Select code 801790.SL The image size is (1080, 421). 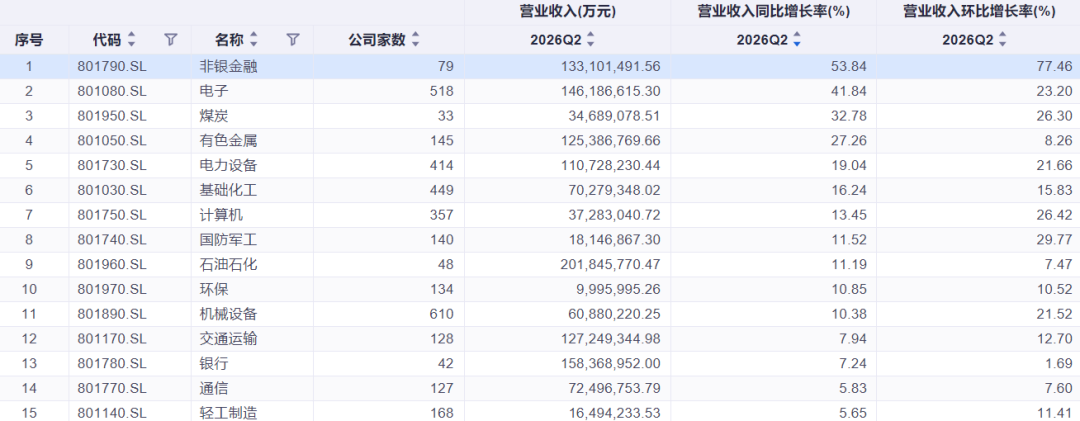click(112, 66)
